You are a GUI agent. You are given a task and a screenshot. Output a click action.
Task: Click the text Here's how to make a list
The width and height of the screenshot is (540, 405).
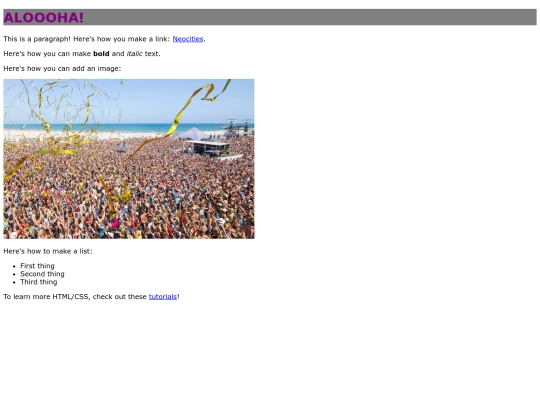pos(48,251)
